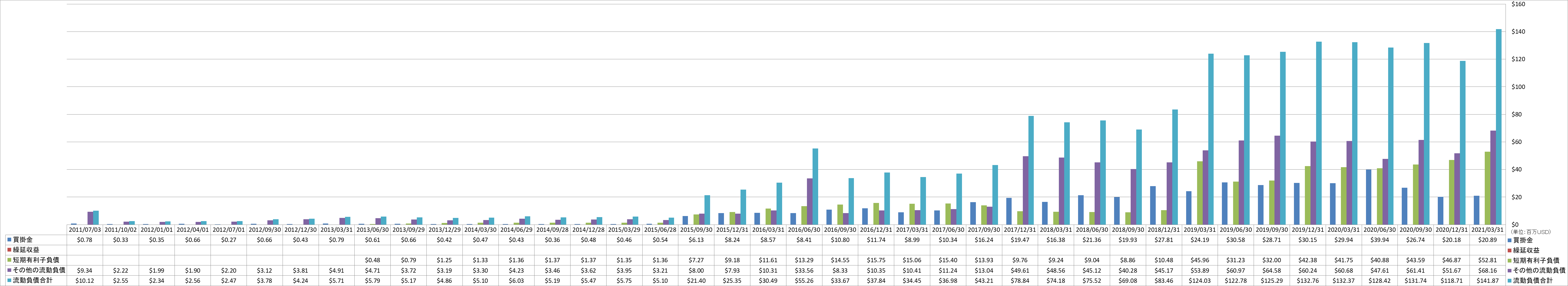The image size is (1568, 286).
Task: Click the blue 買掛金 bar for 2020/06/30
Action: [x=1368, y=197]
